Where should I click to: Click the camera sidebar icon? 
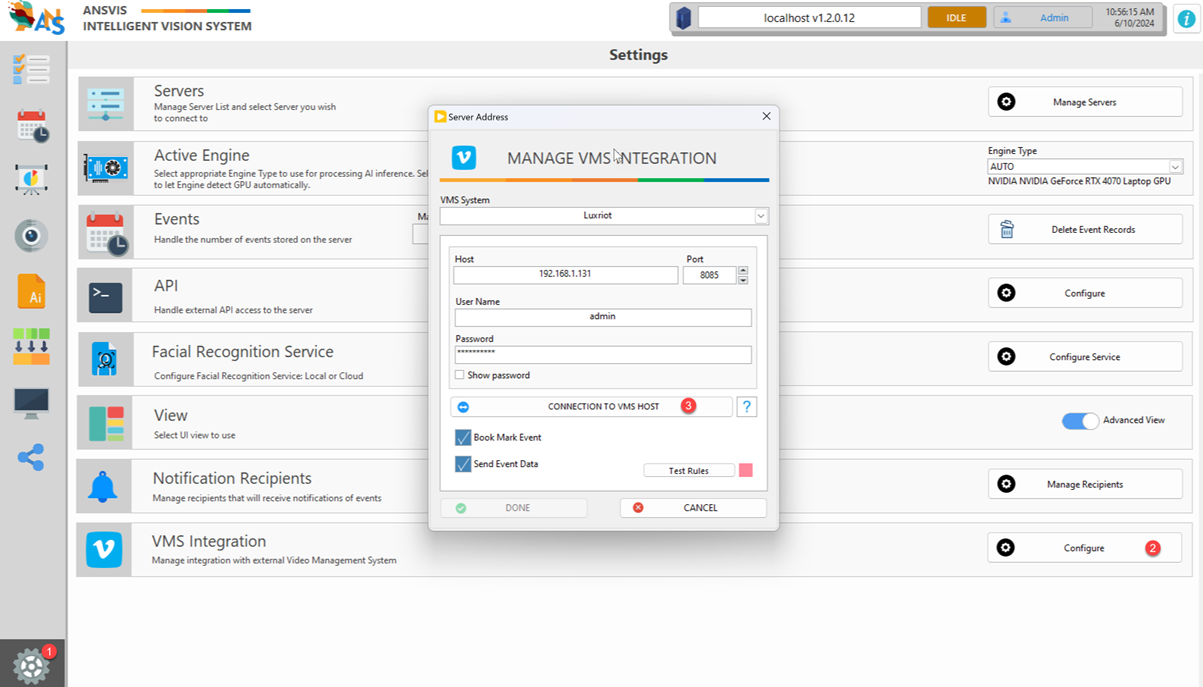tap(31, 236)
